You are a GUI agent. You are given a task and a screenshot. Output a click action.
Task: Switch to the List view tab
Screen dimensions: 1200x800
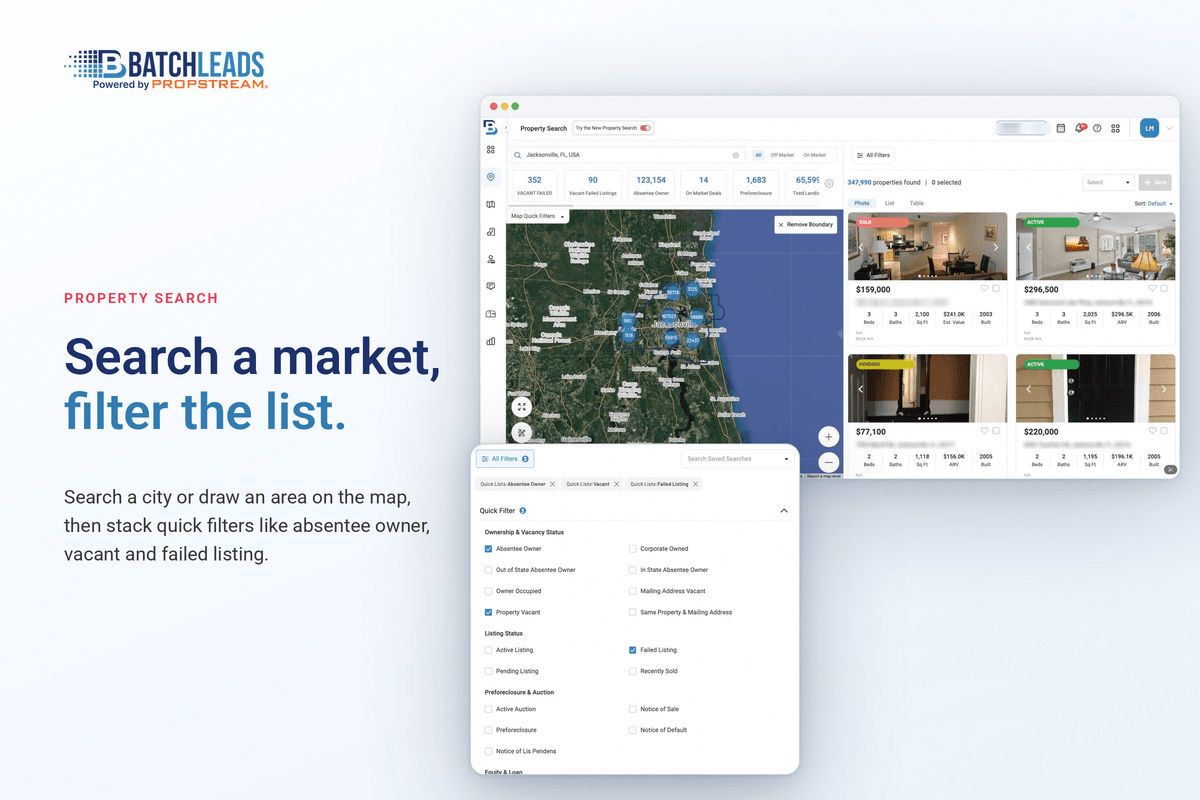(x=890, y=203)
